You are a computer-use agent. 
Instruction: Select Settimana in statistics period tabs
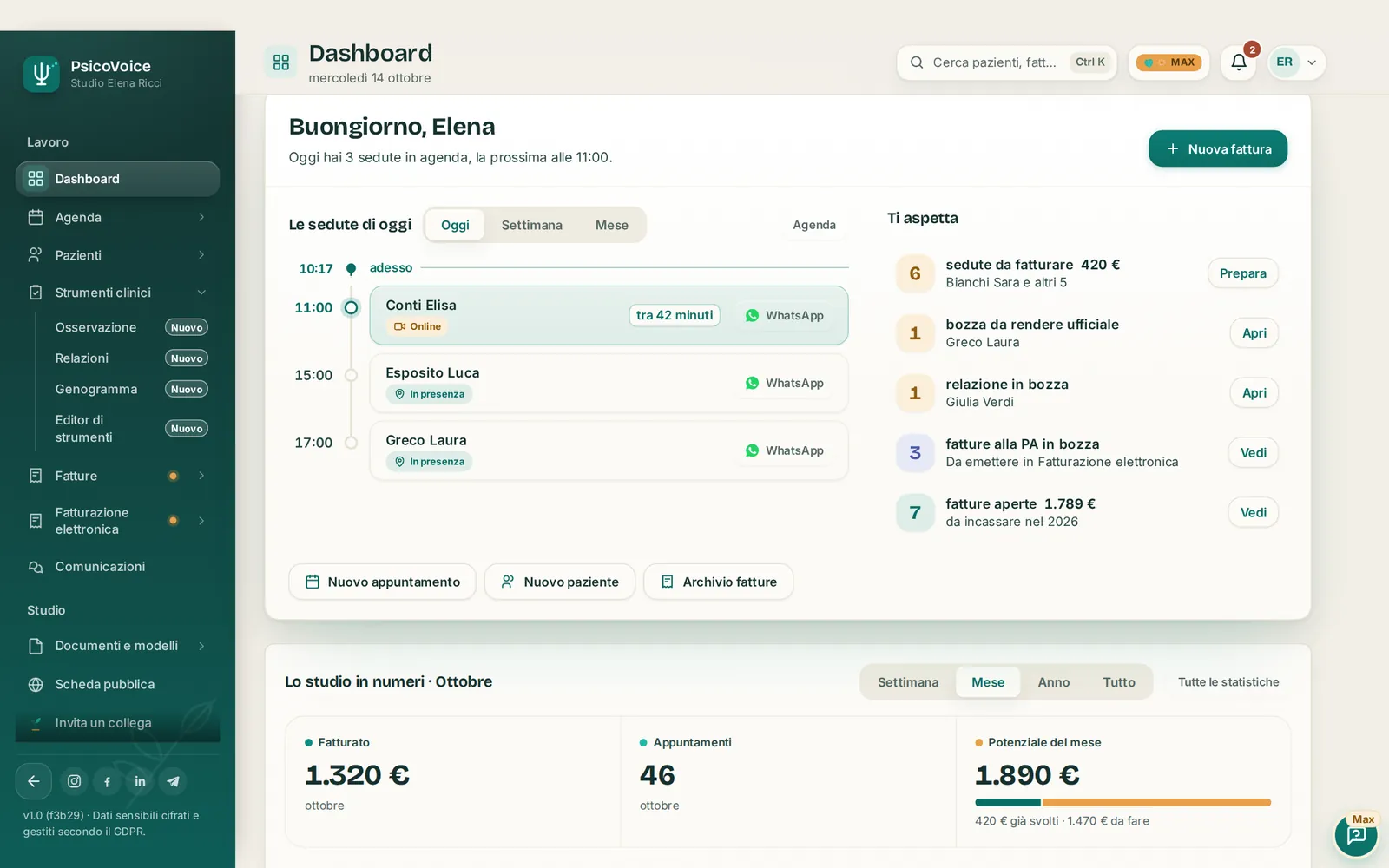click(x=908, y=682)
